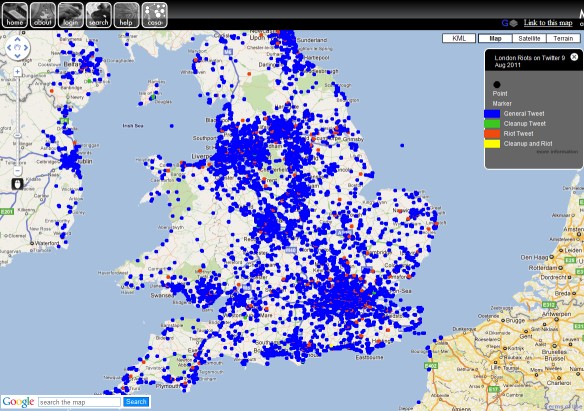The height and width of the screenshot is (411, 584).
Task: Zoom out with the minus button
Action: click(x=18, y=171)
